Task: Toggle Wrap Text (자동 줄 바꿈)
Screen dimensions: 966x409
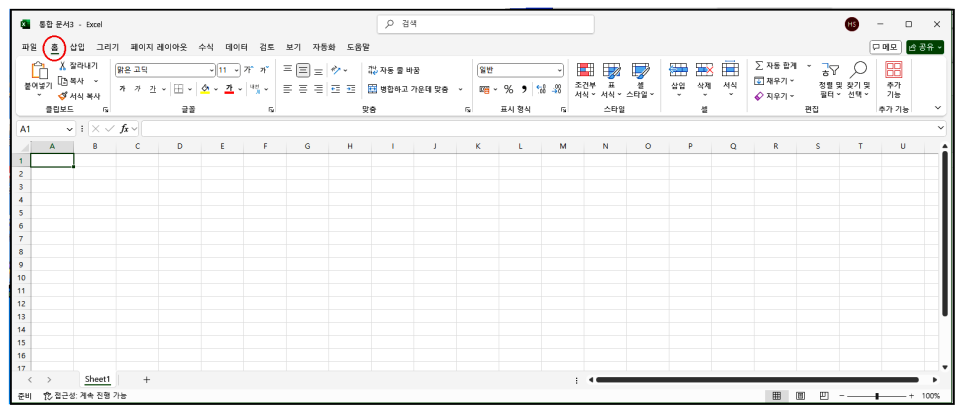Action: coord(394,70)
